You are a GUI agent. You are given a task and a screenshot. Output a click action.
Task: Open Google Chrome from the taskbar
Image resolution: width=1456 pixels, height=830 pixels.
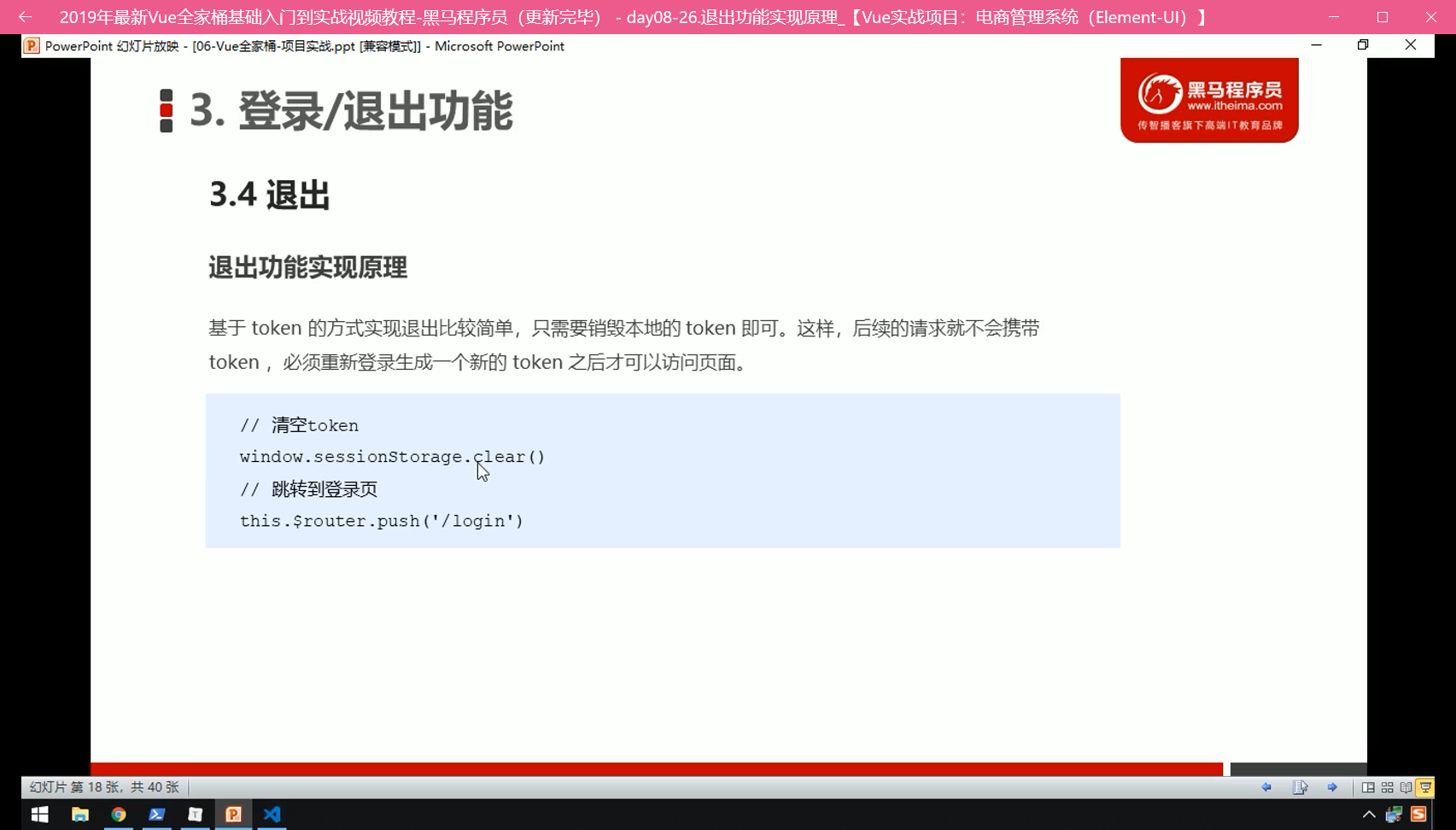pos(118,815)
